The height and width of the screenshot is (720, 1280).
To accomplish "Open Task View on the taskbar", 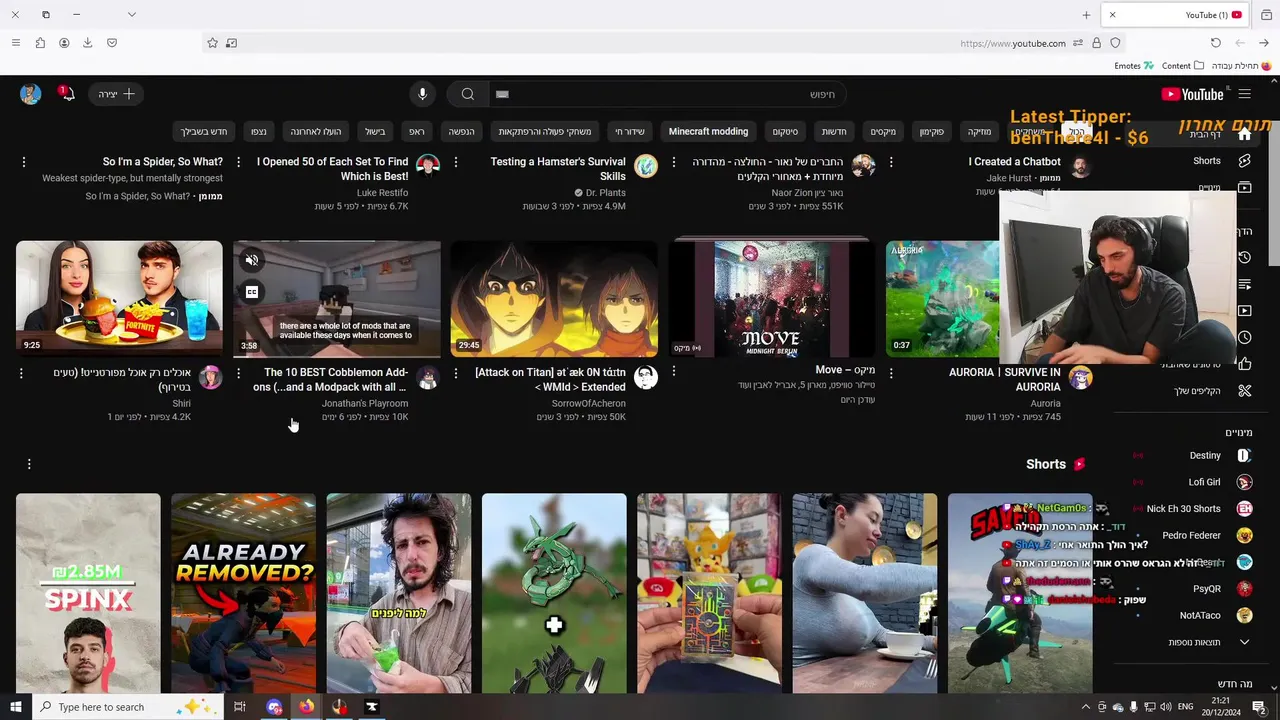I will 240,707.
